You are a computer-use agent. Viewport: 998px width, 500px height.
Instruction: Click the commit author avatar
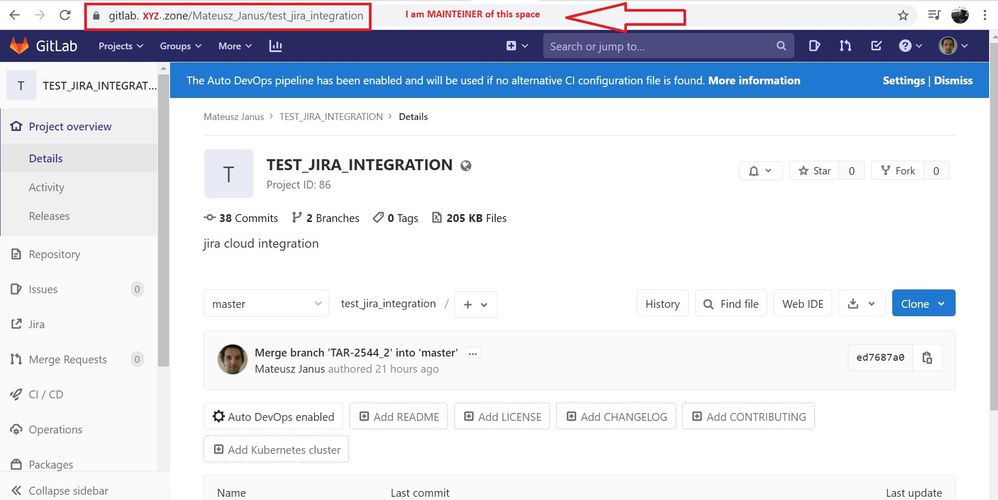pyautogui.click(x=232, y=359)
